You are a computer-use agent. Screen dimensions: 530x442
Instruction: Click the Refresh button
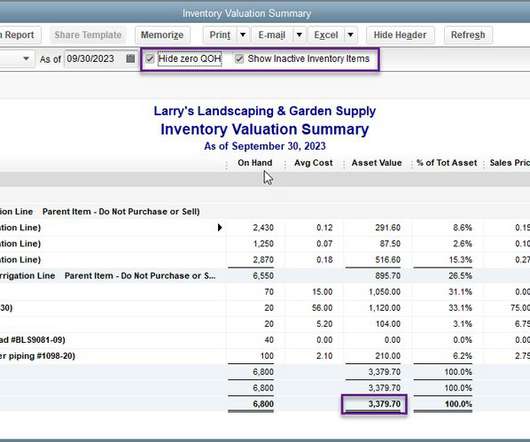468,35
